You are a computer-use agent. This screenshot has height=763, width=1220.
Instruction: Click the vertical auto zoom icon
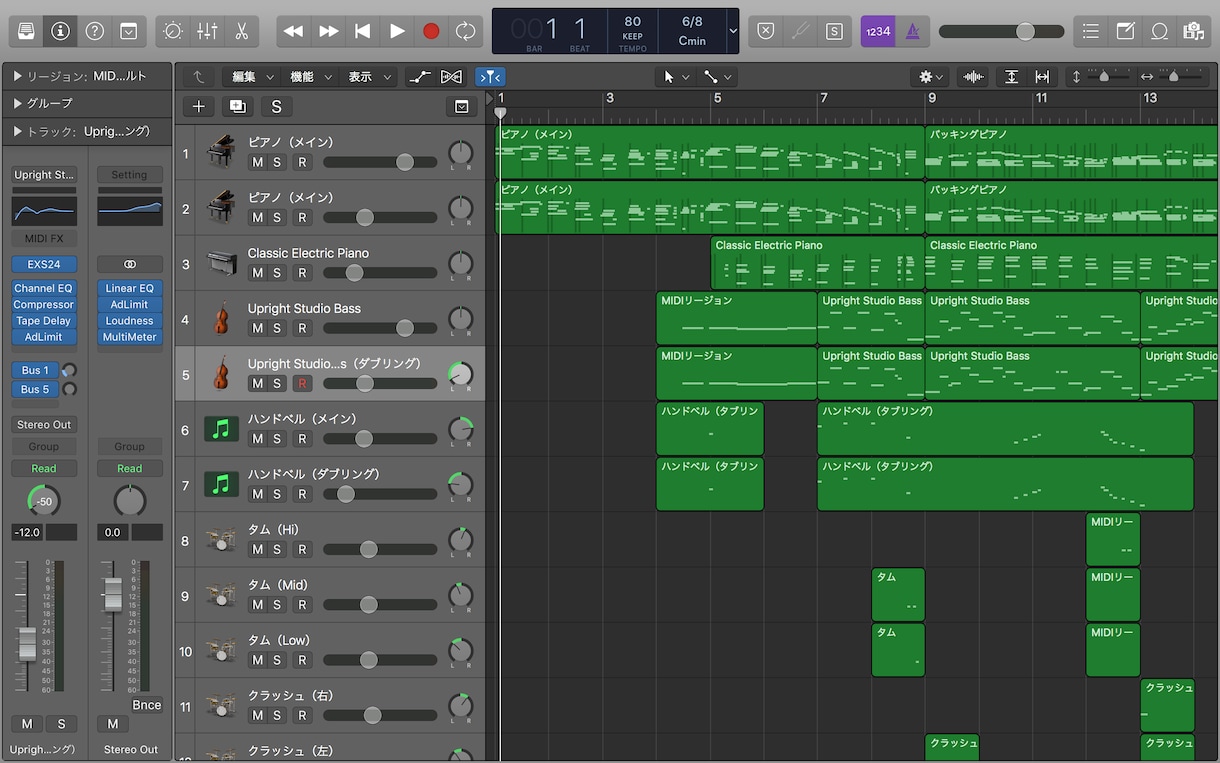pos(1011,77)
